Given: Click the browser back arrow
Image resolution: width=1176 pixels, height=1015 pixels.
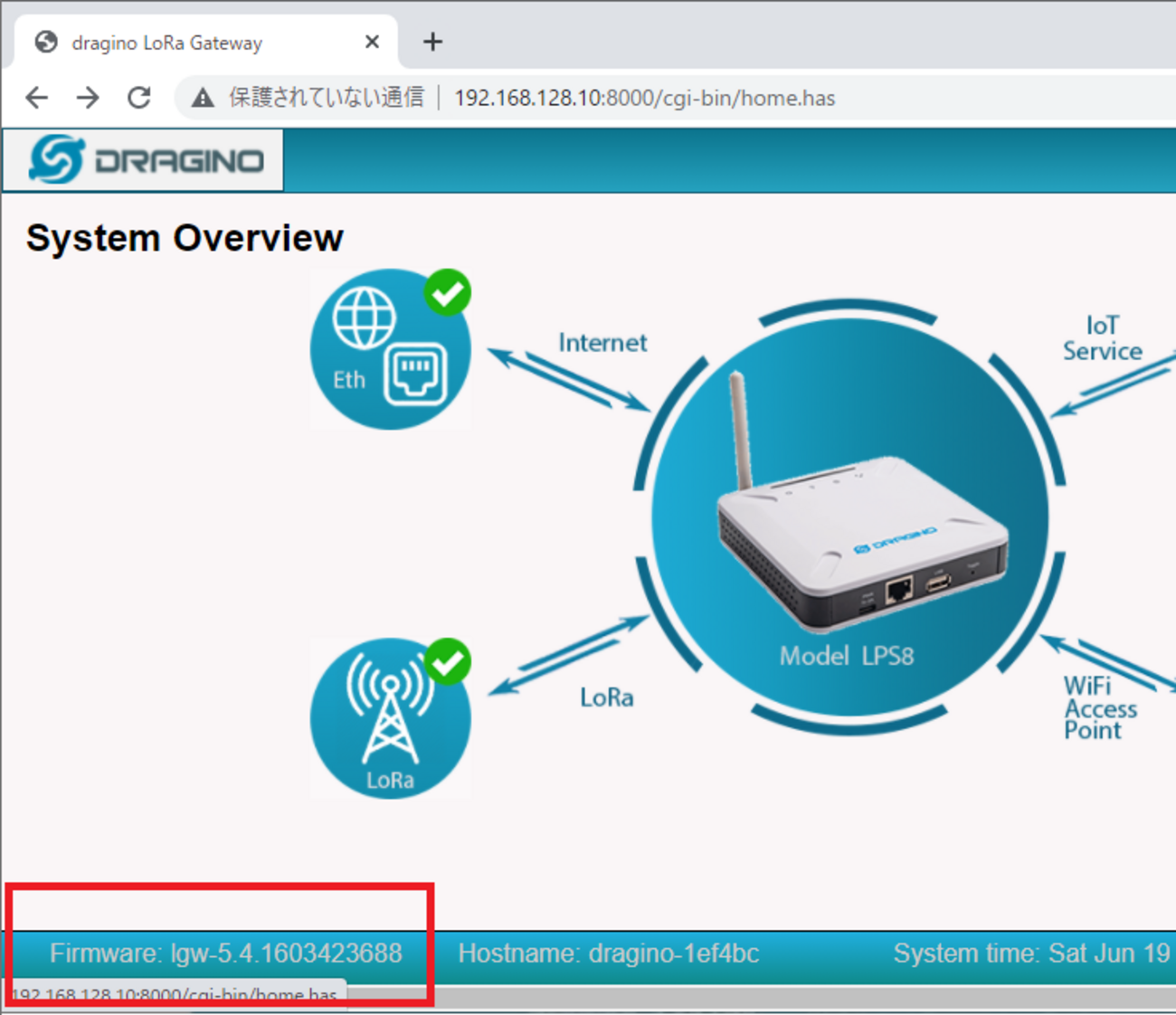Looking at the screenshot, I should click(x=37, y=98).
